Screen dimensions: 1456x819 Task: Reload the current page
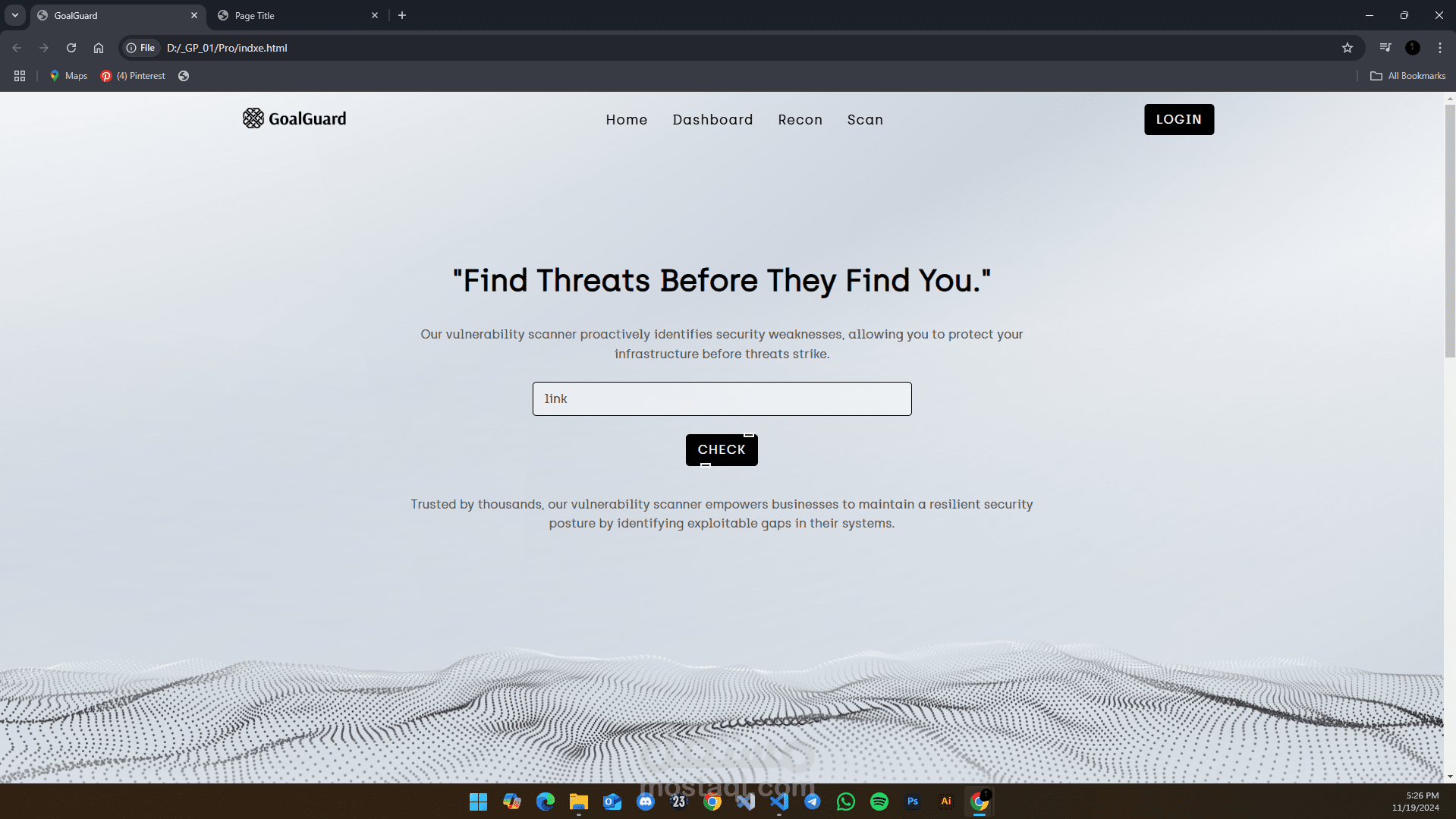coord(71,48)
